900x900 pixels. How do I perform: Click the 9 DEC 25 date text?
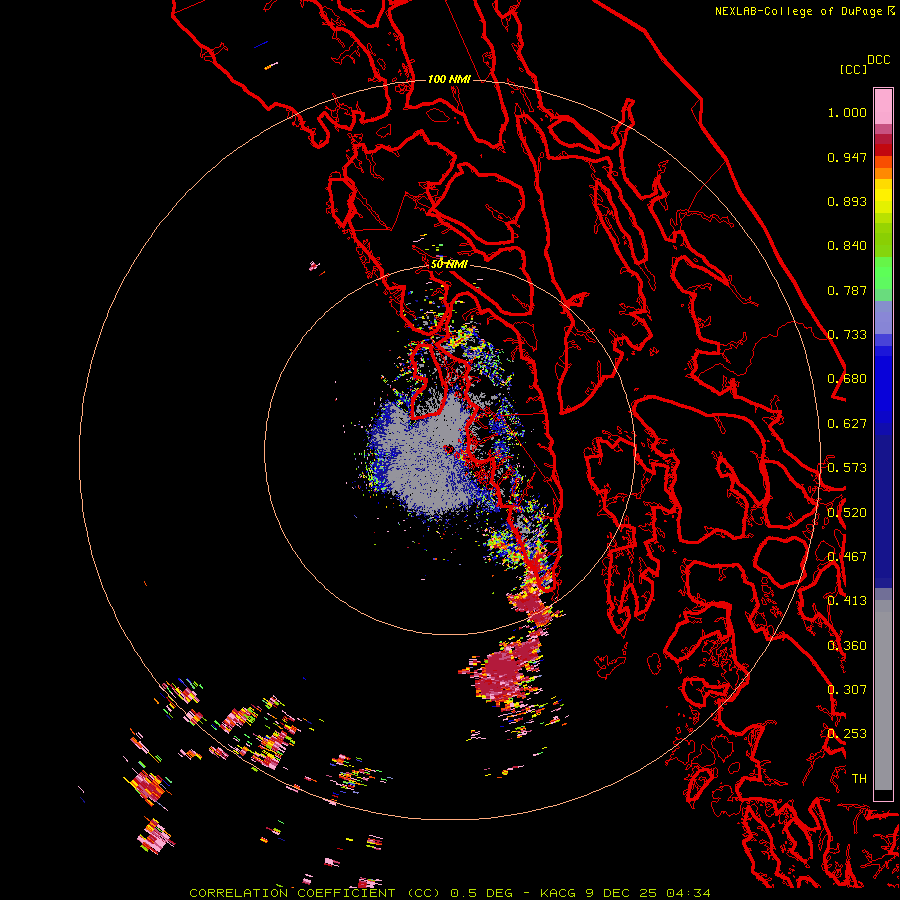pos(623,893)
